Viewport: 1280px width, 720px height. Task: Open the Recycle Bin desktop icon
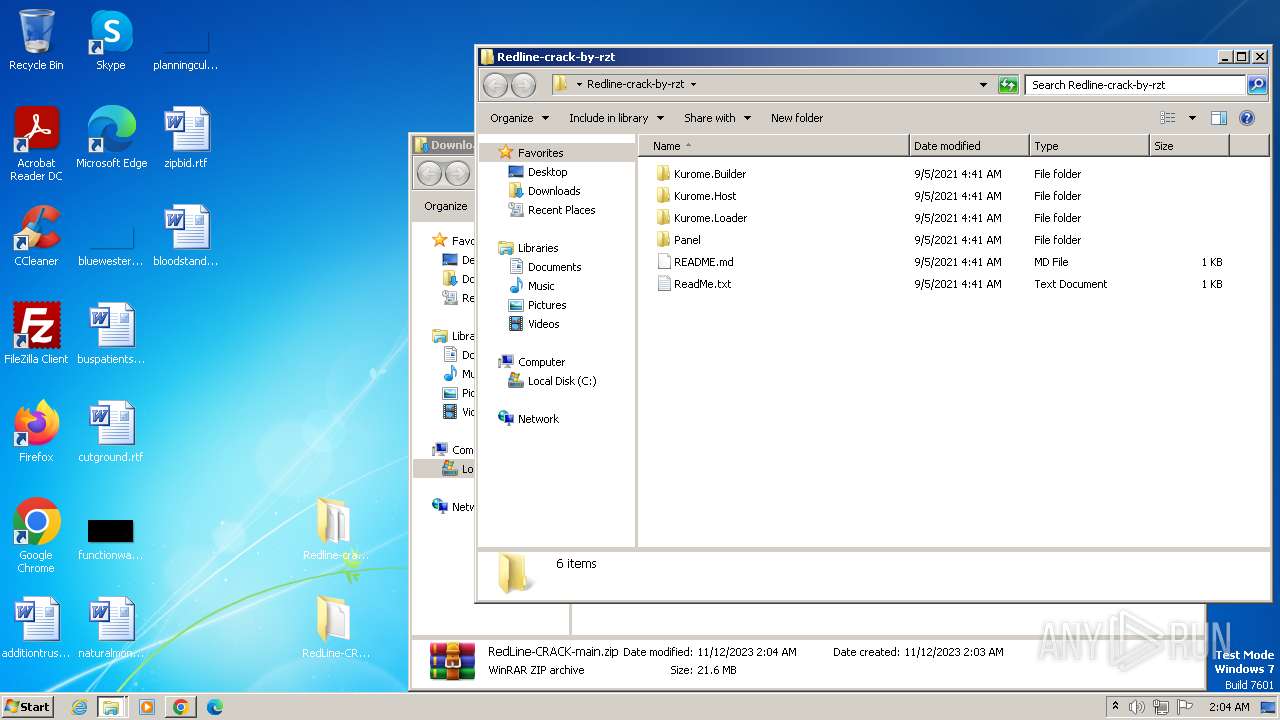click(x=36, y=40)
